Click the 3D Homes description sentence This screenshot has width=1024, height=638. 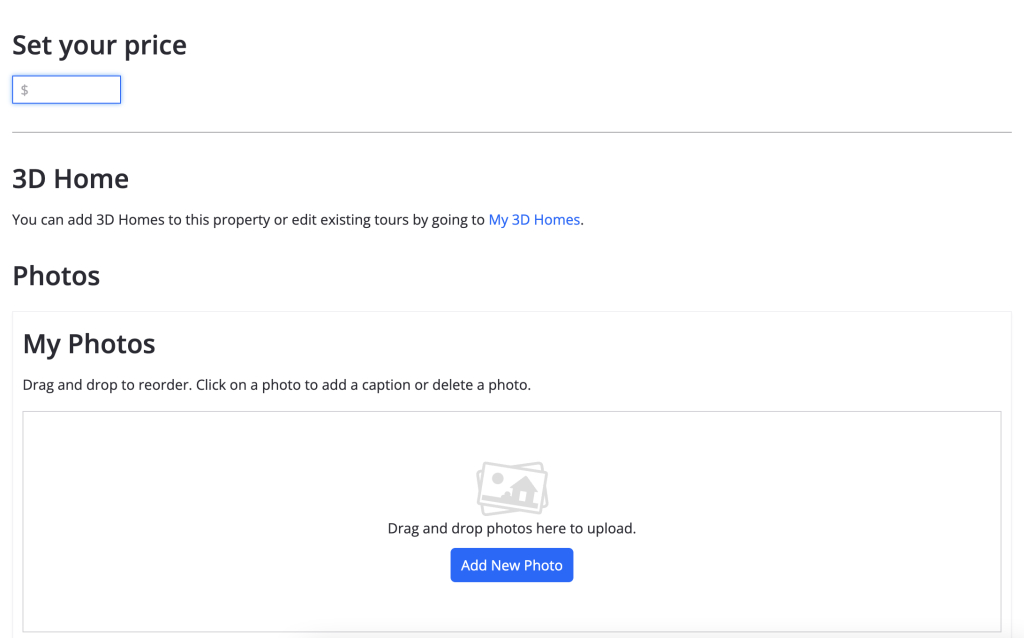[x=248, y=220]
